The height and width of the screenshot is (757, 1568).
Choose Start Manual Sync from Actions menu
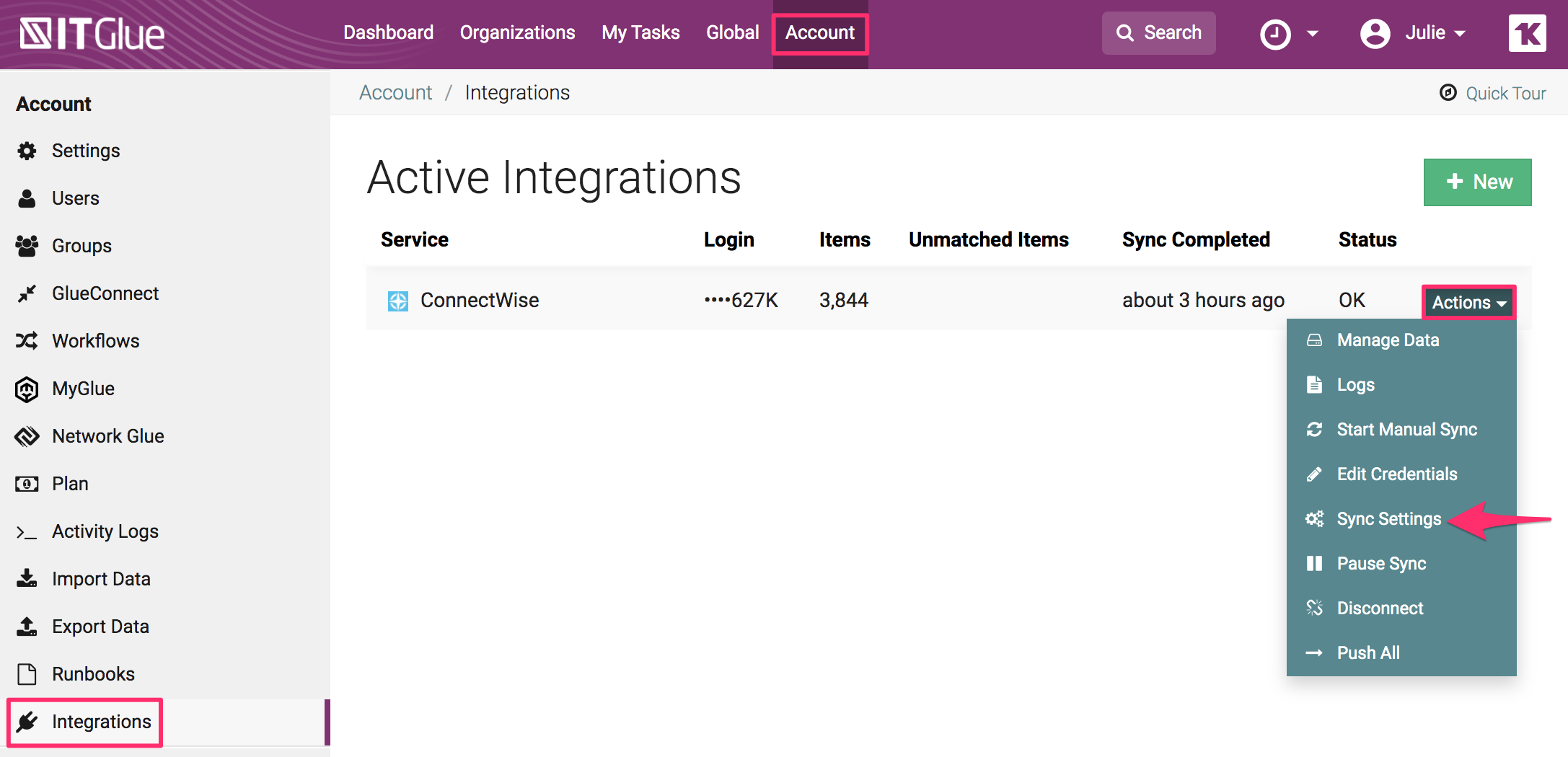point(1406,429)
